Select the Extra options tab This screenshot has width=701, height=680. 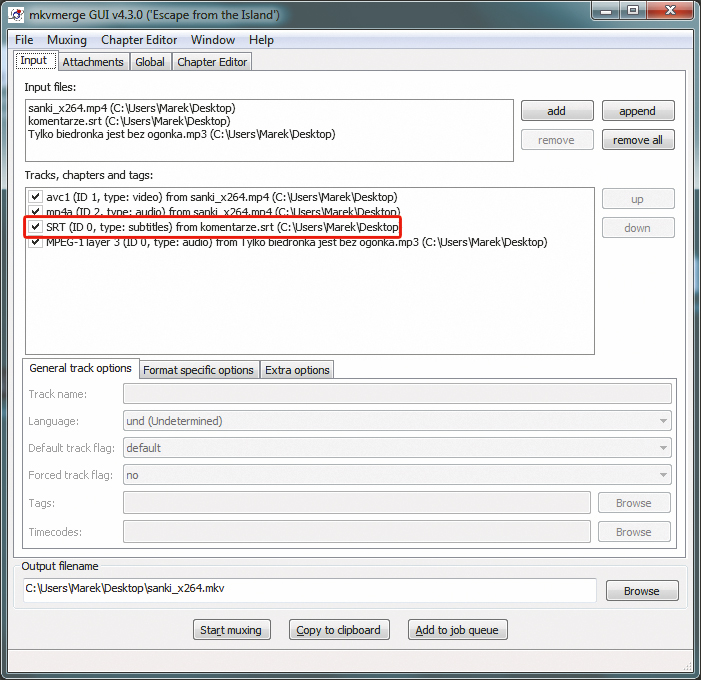coord(297,370)
